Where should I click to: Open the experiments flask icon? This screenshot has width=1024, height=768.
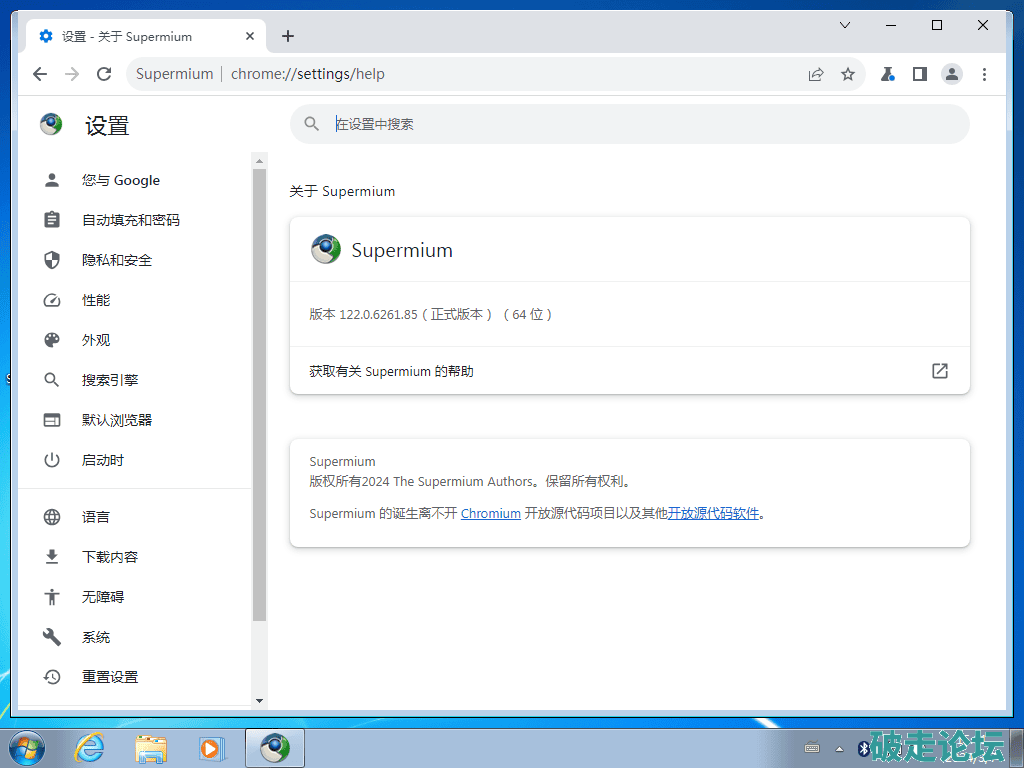click(x=887, y=74)
